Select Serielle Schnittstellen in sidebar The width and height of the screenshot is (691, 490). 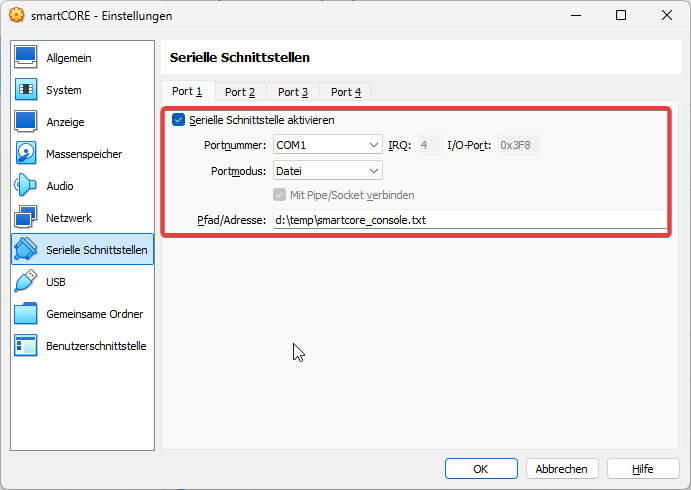click(x=82, y=249)
